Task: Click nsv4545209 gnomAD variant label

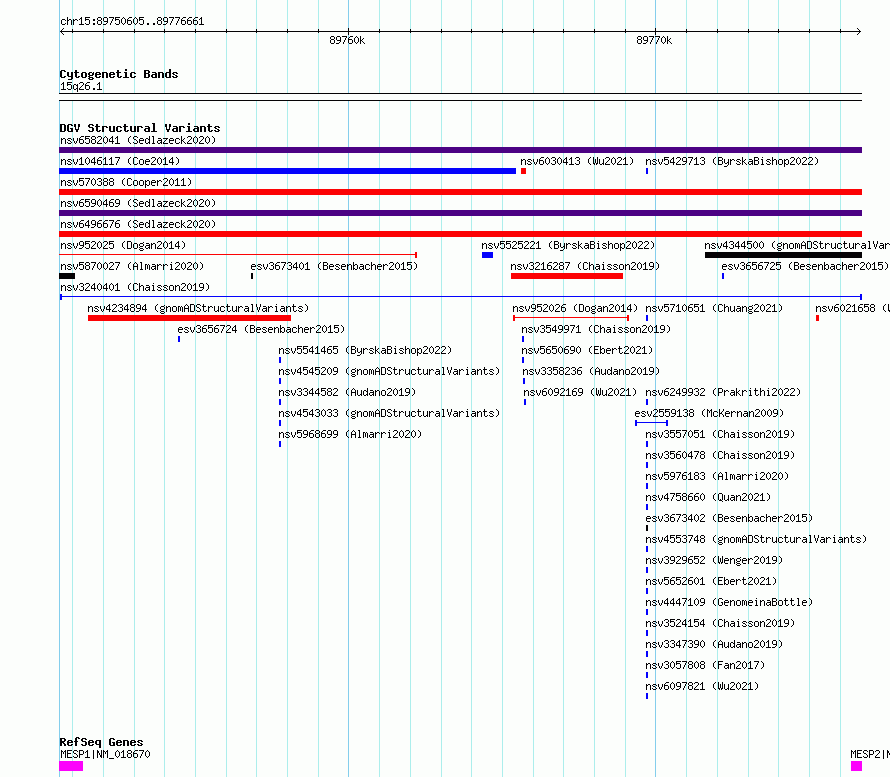Action: pyautogui.click(x=389, y=371)
